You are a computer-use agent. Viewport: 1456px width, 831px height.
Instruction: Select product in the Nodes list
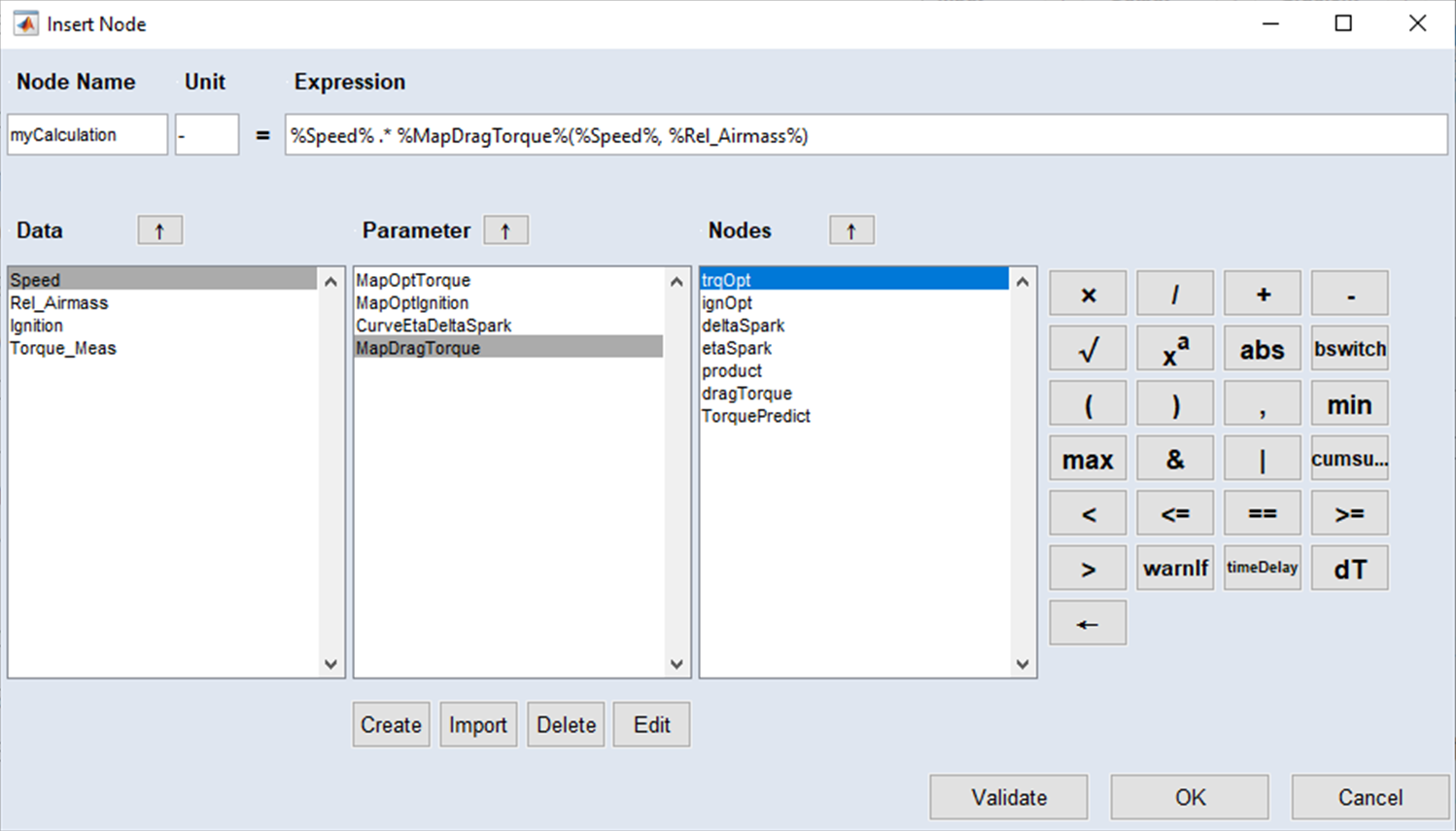coord(854,371)
